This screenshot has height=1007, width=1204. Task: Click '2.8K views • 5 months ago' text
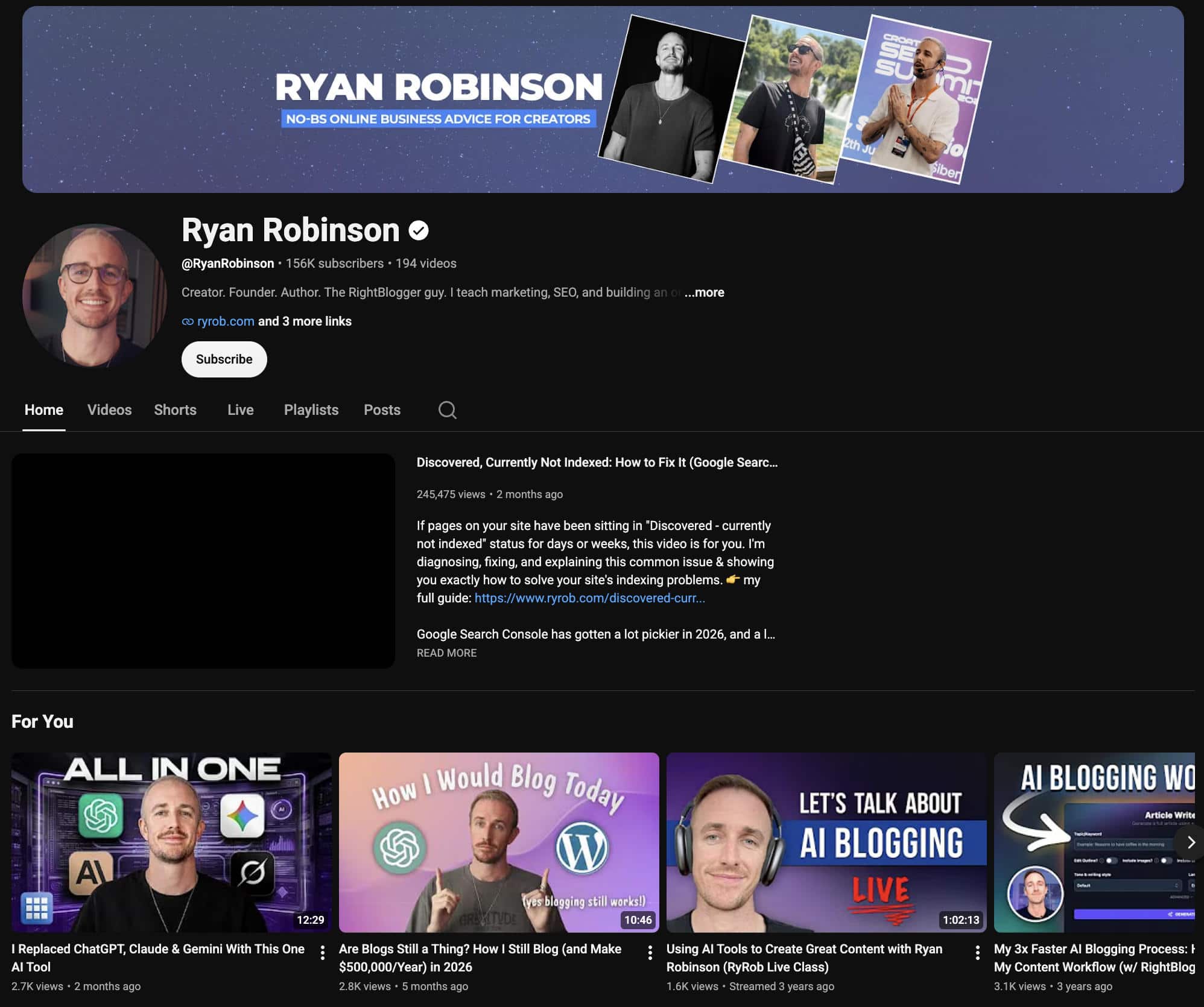click(404, 986)
